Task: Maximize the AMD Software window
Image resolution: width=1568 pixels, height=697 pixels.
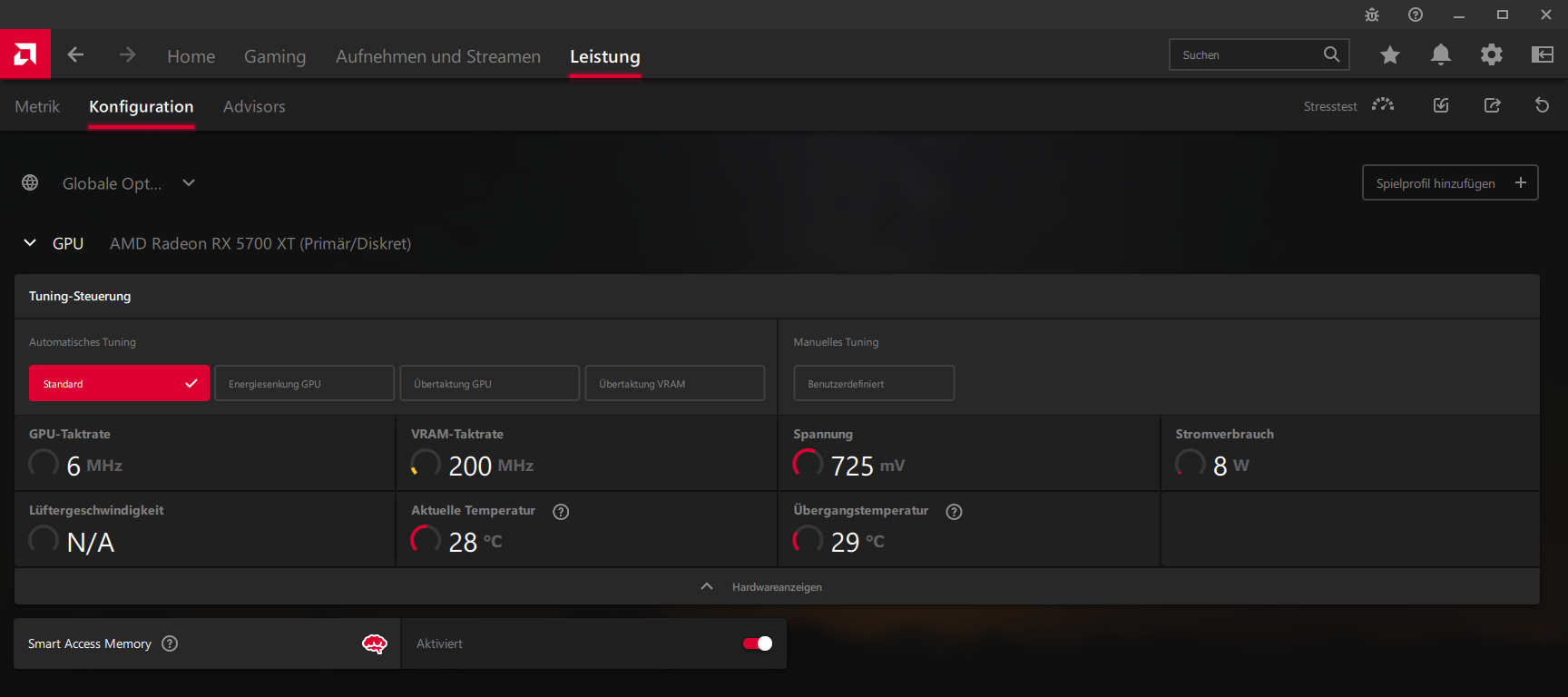Action: click(x=1503, y=15)
